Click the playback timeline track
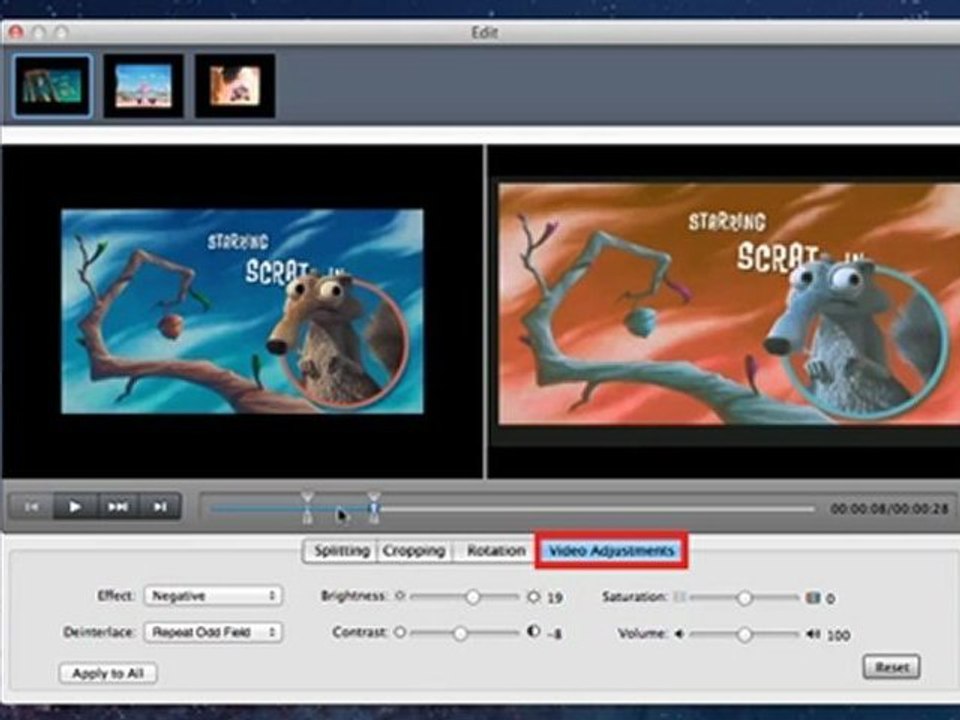 (512, 509)
